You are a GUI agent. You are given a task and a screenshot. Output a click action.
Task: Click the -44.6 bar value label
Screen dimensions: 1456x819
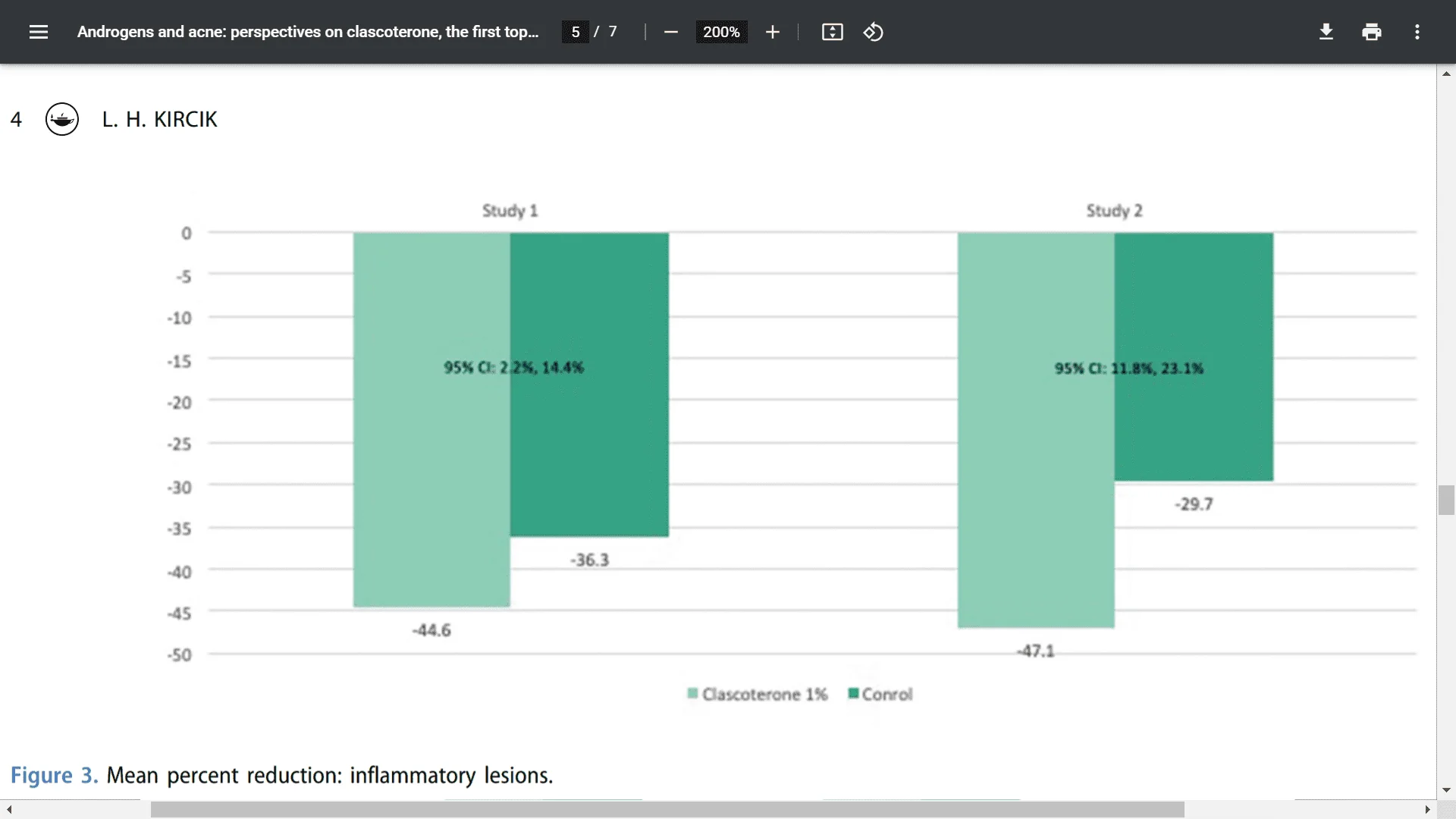pos(431,630)
